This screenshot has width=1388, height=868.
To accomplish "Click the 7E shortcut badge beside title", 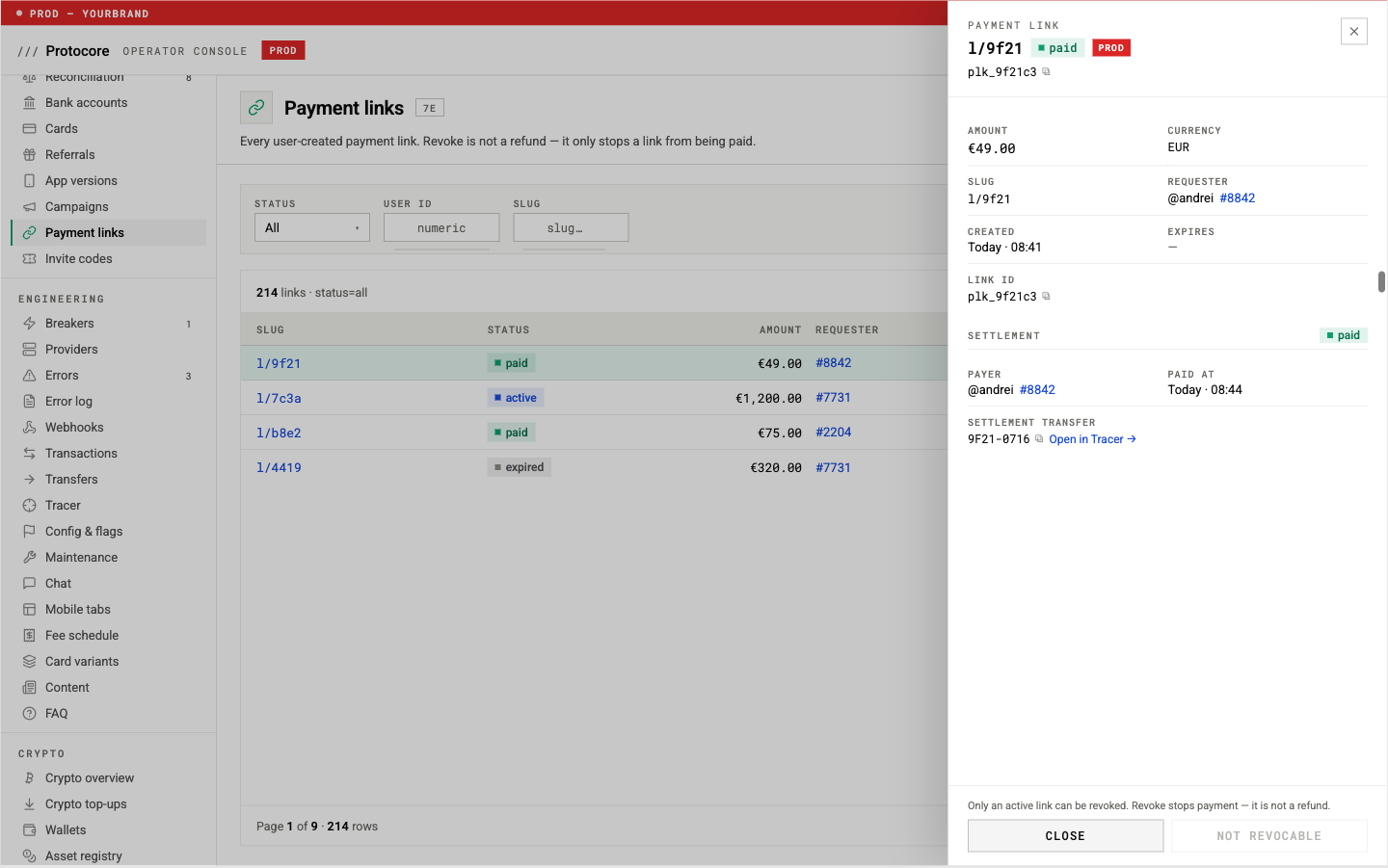I will 430,108.
